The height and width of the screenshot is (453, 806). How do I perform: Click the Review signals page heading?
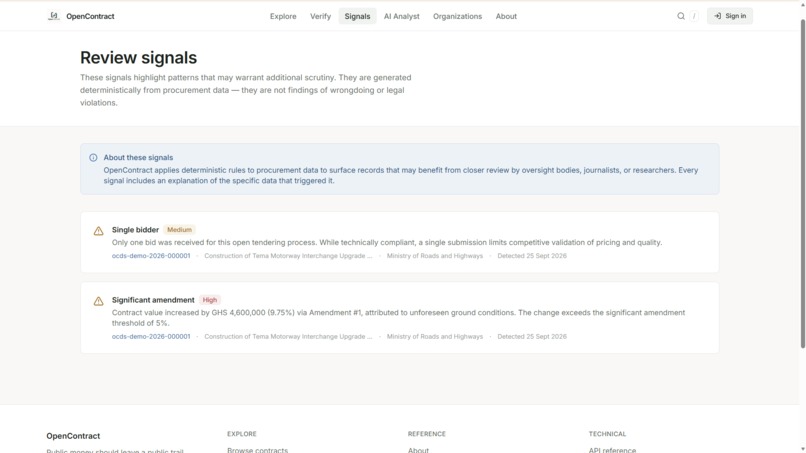pyautogui.click(x=138, y=58)
